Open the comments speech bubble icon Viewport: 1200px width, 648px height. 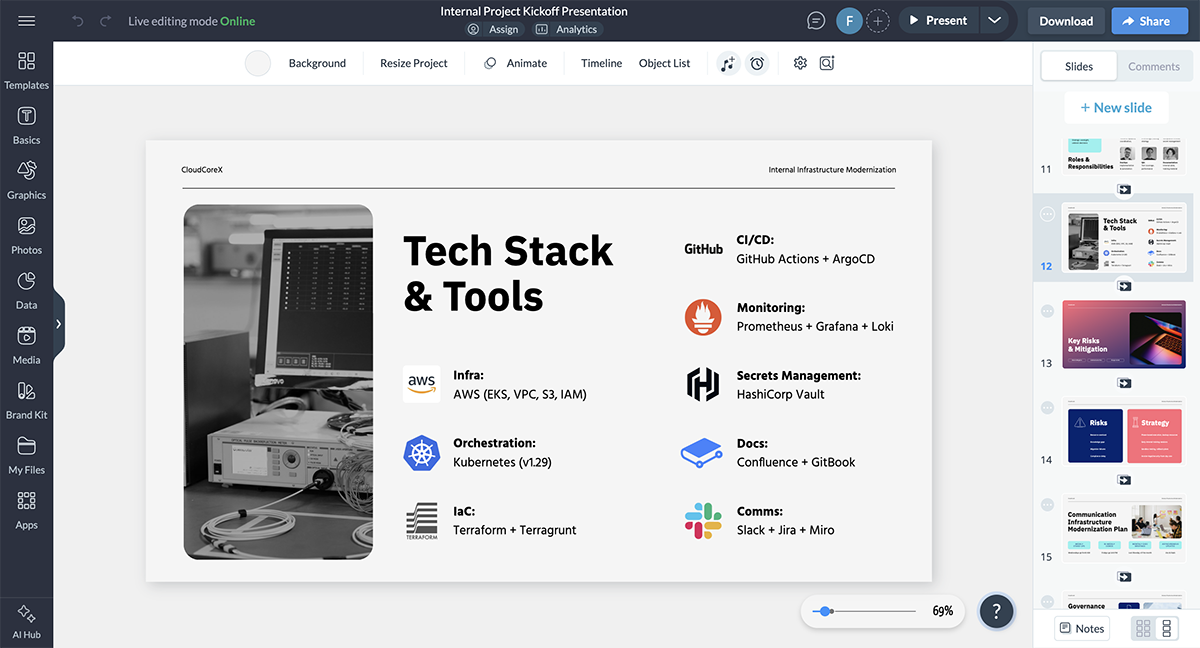point(816,21)
